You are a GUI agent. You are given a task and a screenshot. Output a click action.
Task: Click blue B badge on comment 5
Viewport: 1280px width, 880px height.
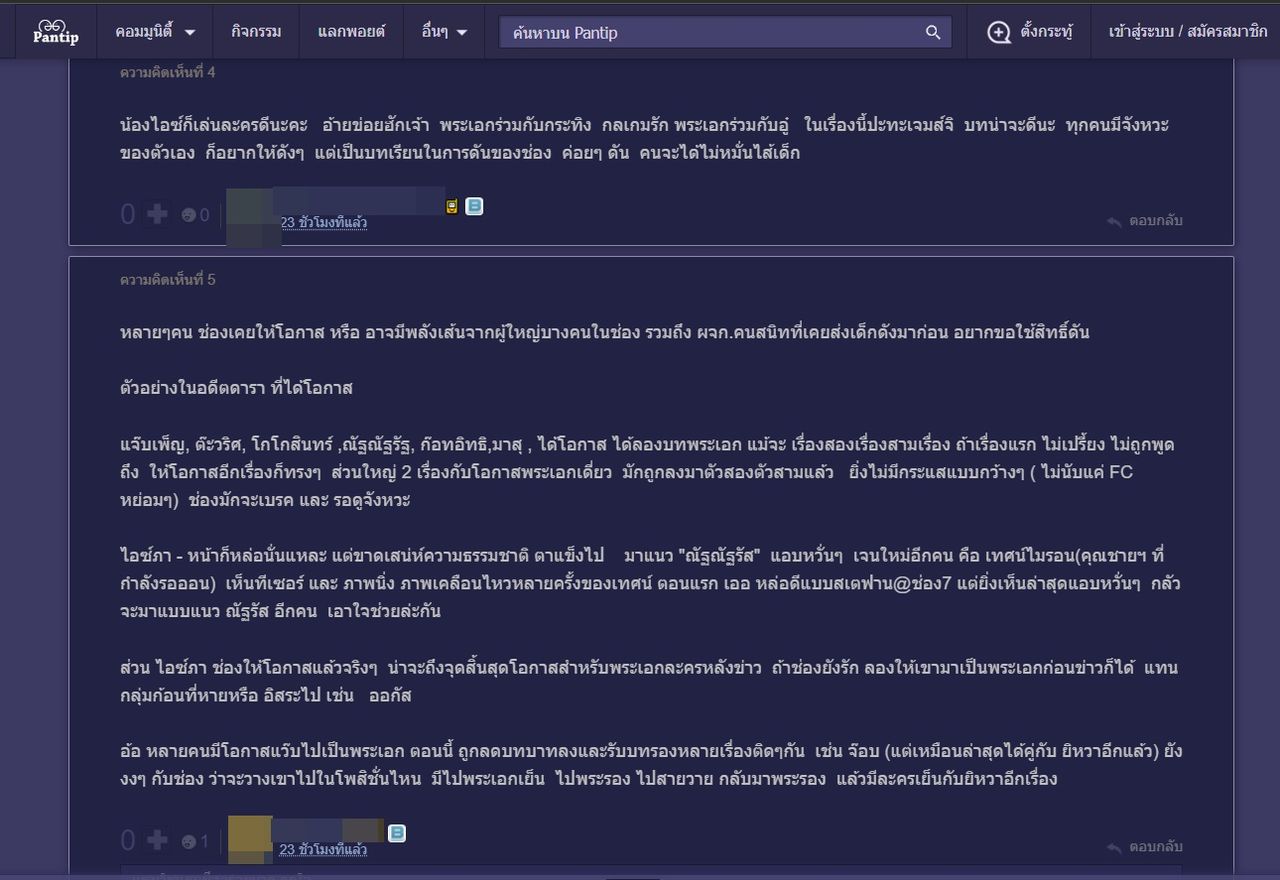click(397, 833)
